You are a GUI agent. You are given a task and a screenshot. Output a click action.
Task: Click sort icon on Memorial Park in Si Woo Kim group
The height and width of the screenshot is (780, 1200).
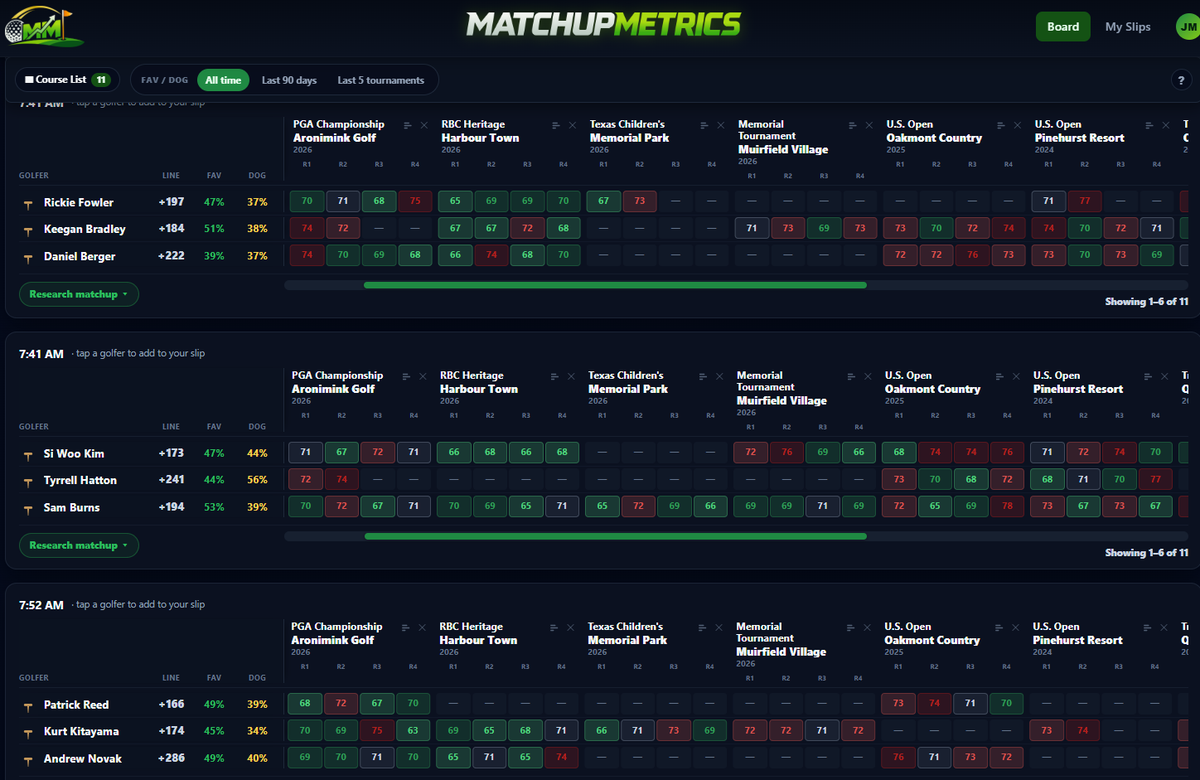click(x=704, y=376)
